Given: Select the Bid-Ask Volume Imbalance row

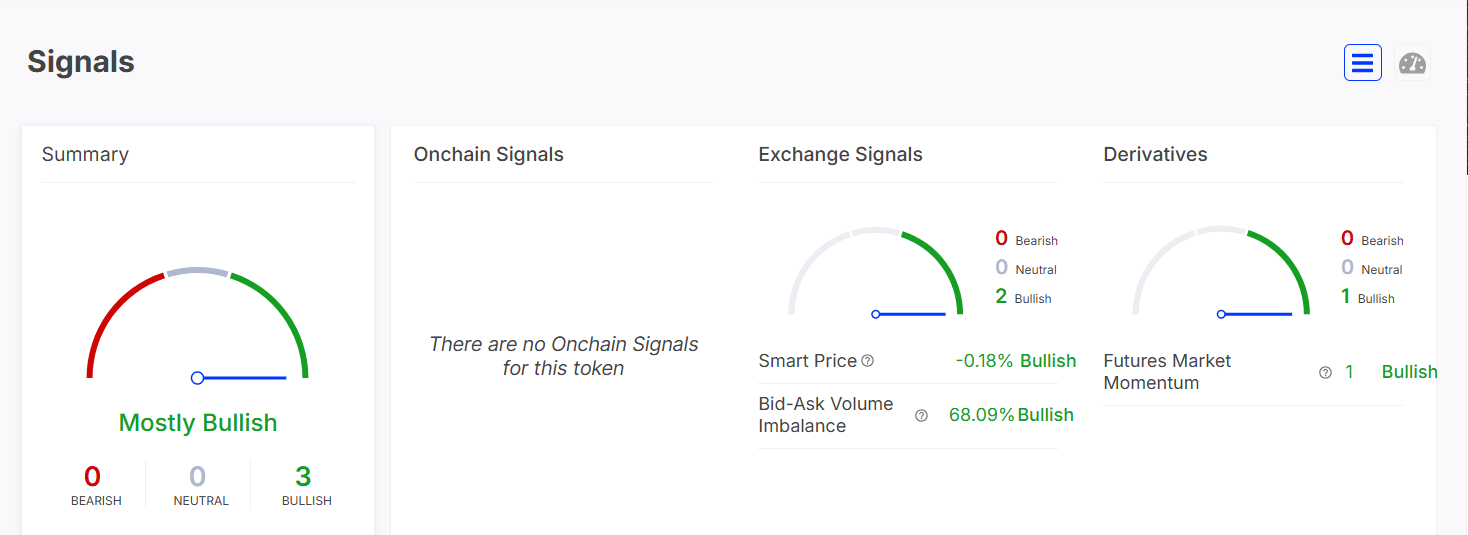Looking at the screenshot, I should pos(907,415).
